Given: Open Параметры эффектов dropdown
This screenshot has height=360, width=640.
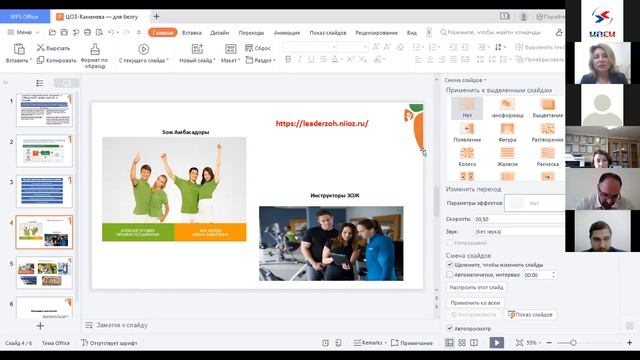Looking at the screenshot, I should [x=535, y=203].
